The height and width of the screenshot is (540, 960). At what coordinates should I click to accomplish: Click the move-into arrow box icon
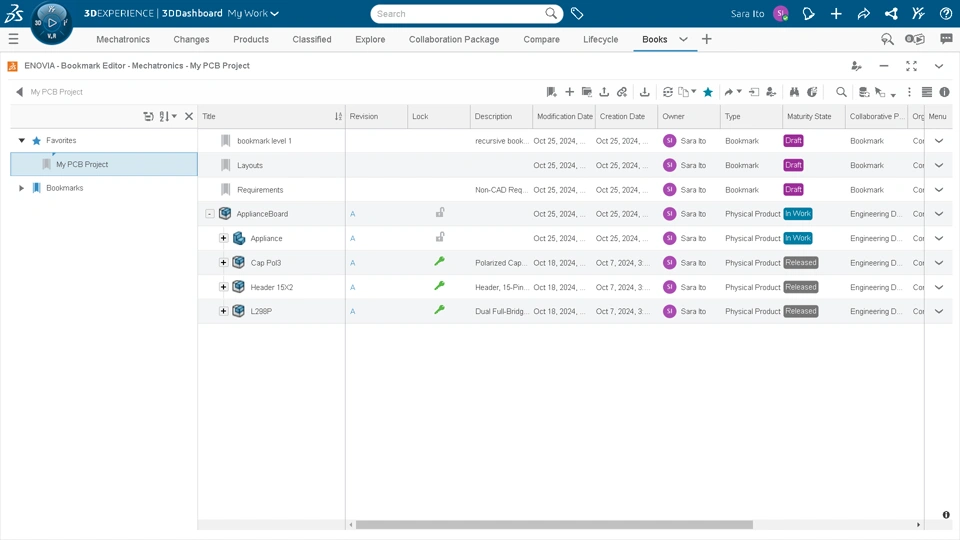coord(754,92)
